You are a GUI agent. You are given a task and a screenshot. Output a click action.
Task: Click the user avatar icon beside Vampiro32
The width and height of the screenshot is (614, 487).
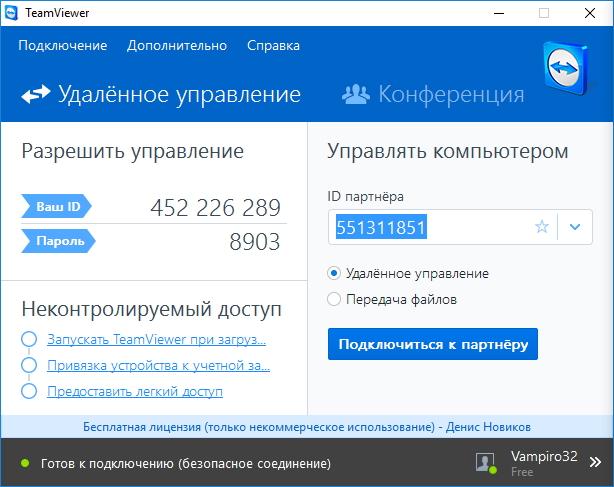pos(486,463)
